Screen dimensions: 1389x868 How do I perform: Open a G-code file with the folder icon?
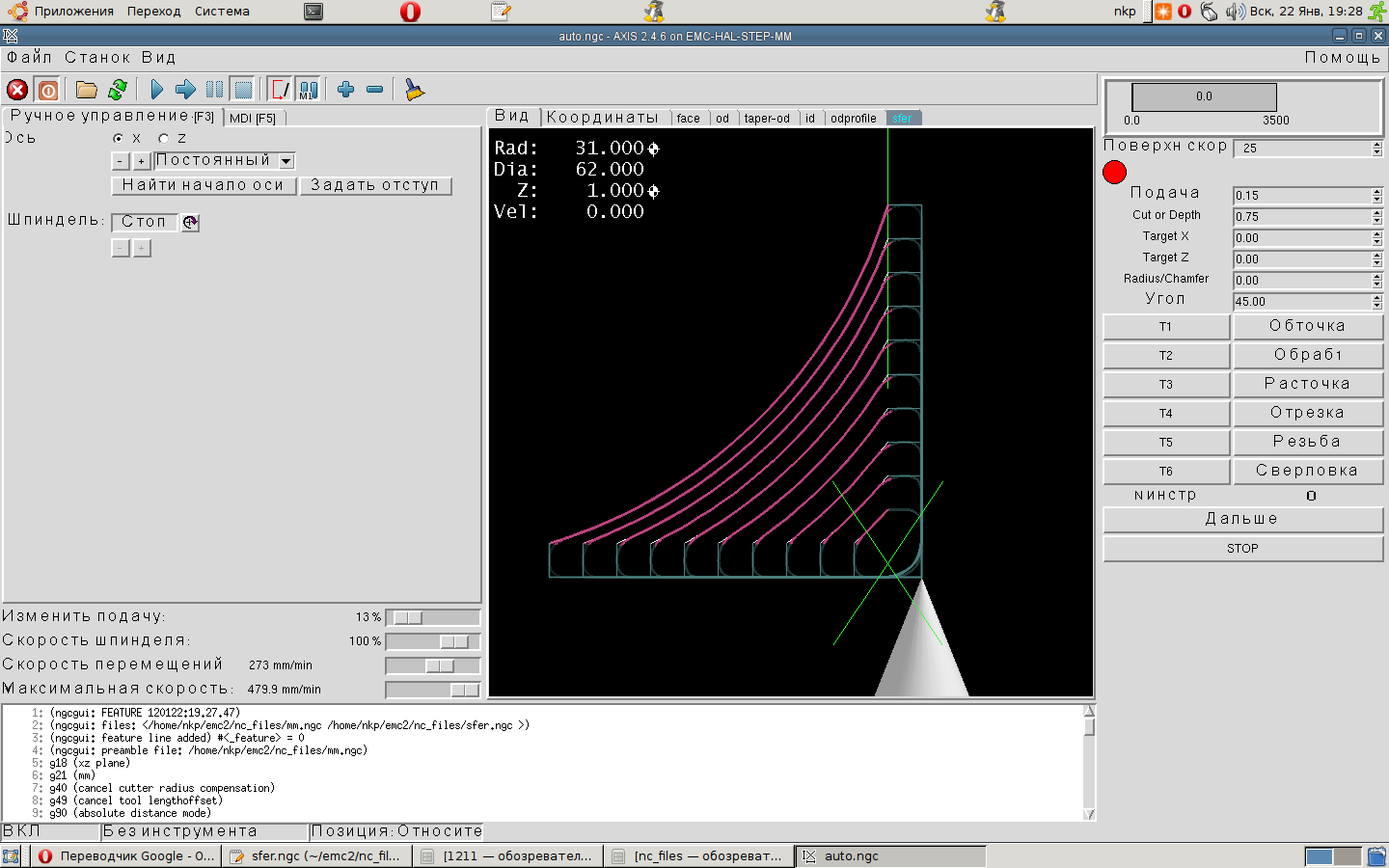87,90
